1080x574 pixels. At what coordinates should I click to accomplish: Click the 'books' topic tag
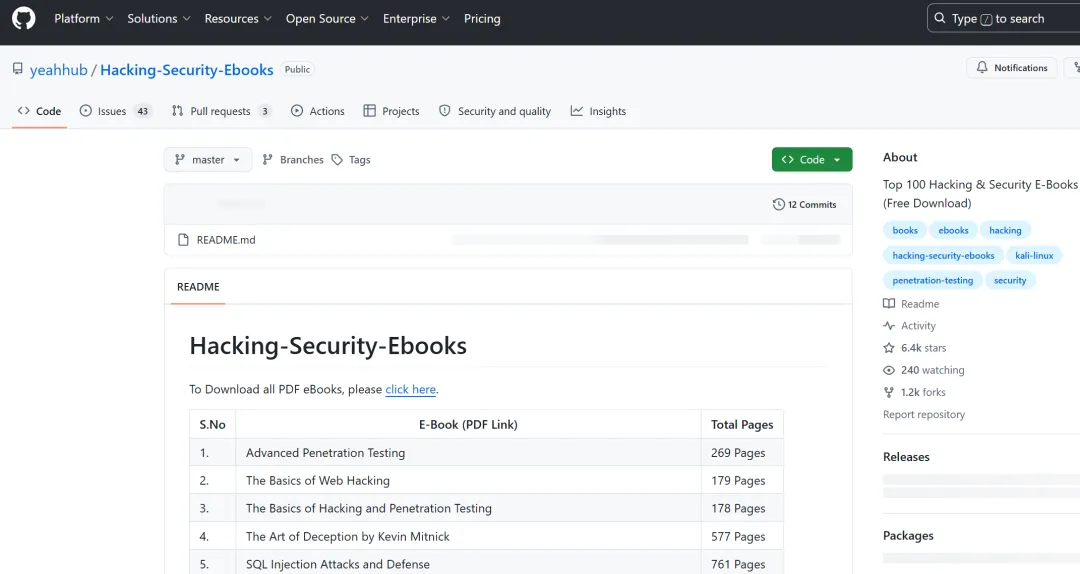905,230
